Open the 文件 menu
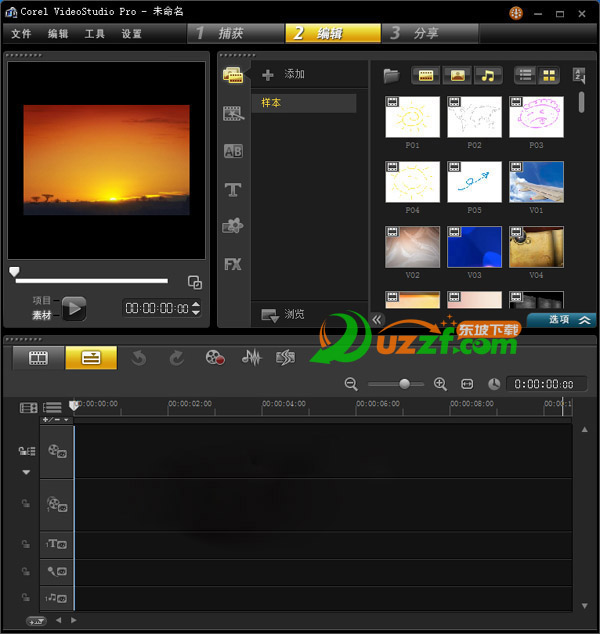600x634 pixels. coord(21,34)
